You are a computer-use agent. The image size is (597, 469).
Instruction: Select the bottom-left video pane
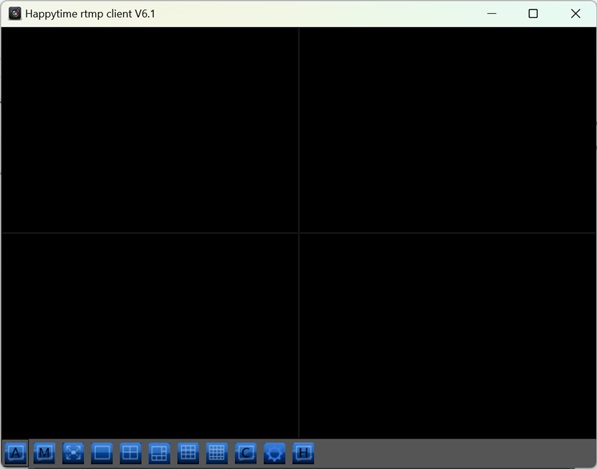[150, 336]
